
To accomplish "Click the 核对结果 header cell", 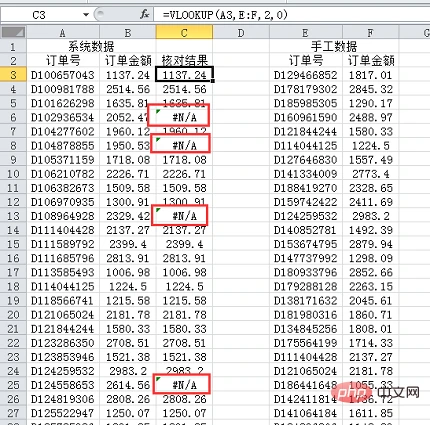I will (184, 61).
